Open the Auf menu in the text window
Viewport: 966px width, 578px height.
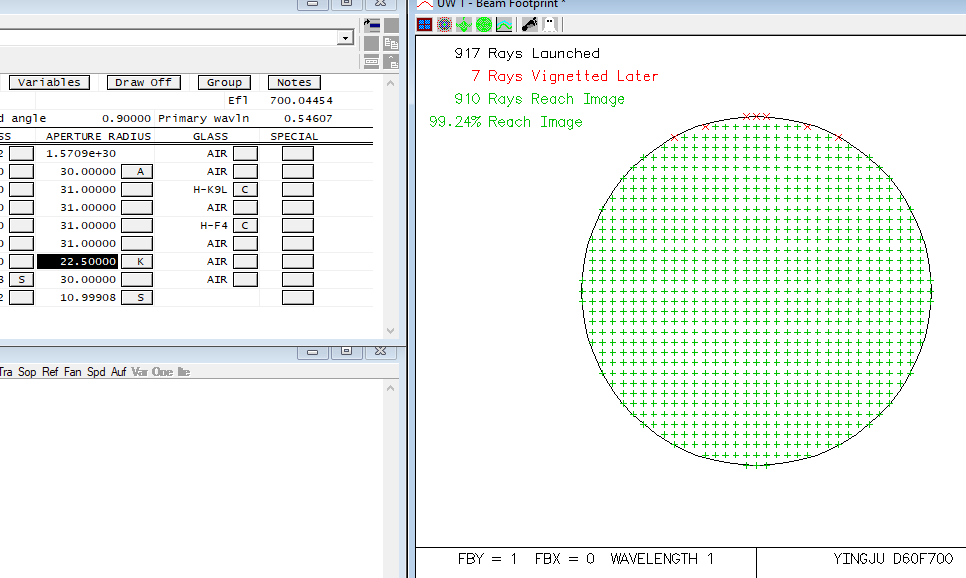tap(118, 372)
